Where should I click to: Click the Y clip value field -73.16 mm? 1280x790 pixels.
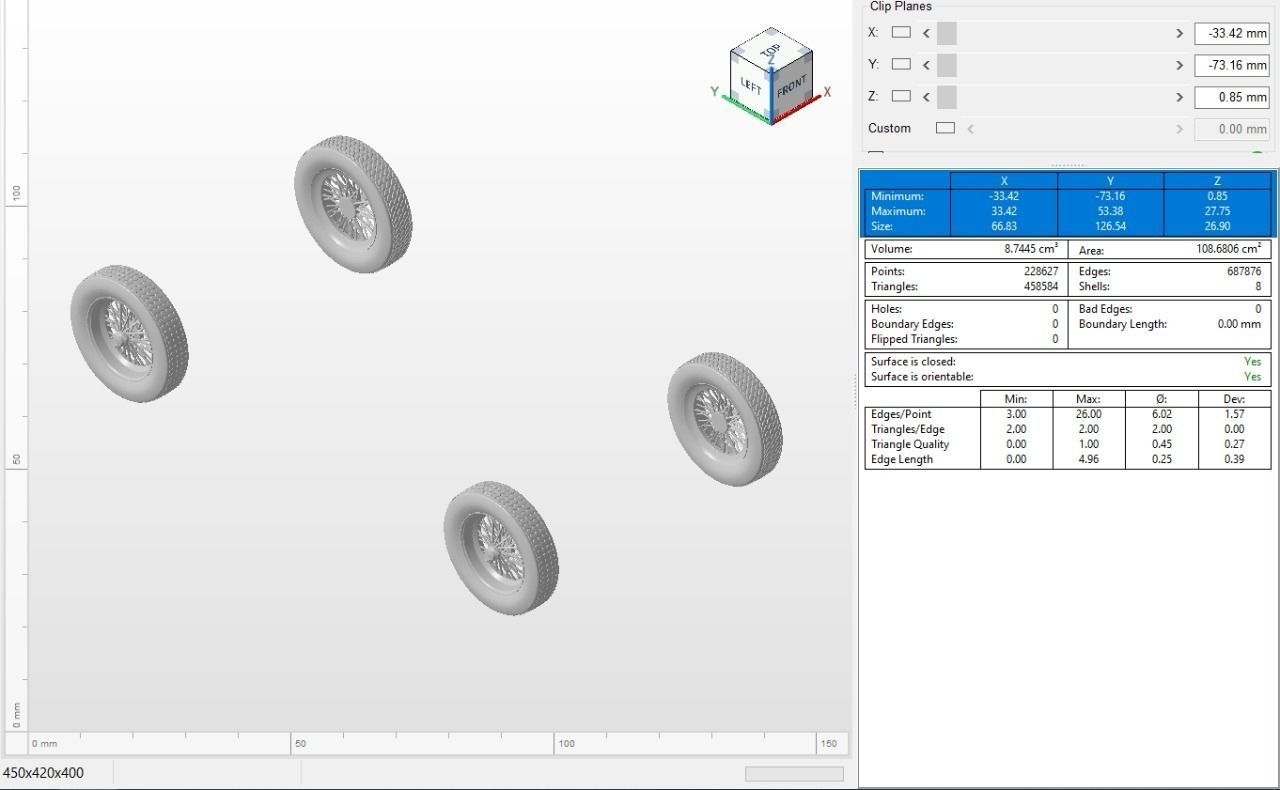(1232, 65)
